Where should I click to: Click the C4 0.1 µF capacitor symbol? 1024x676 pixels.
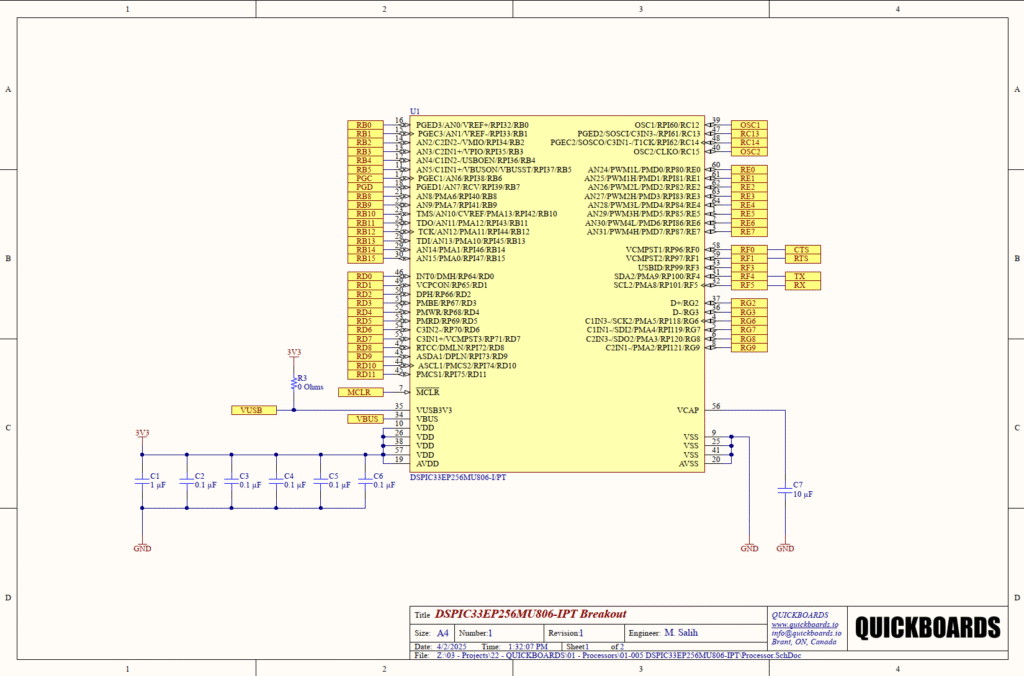[x=277, y=481]
